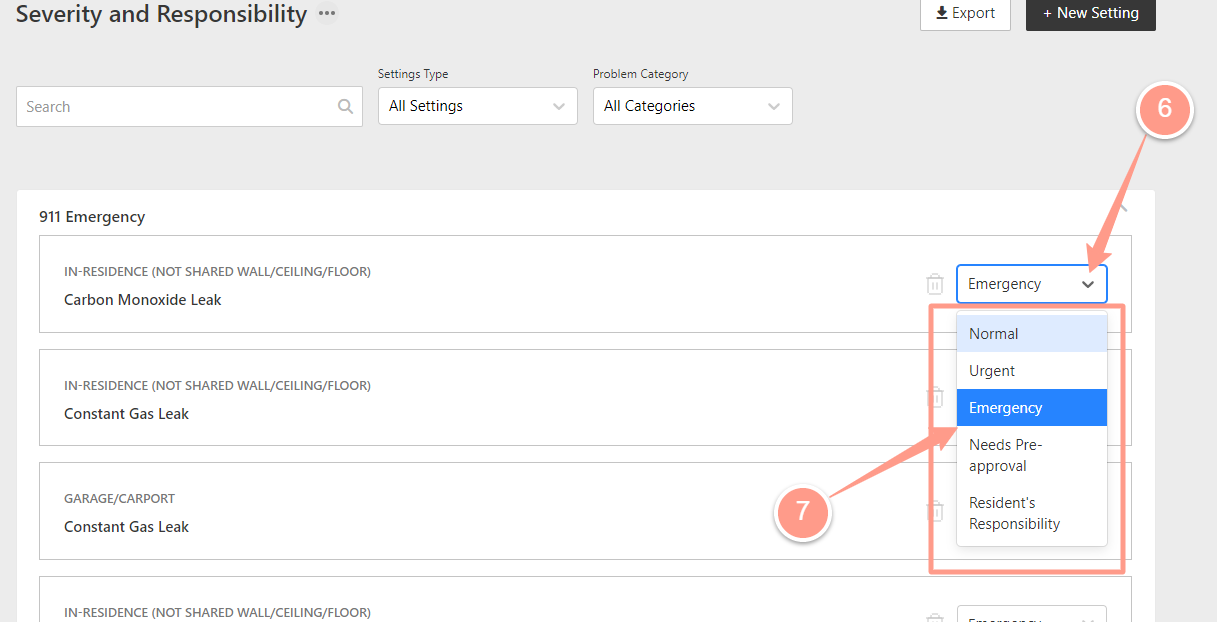Open the Carbon Monoxide Leak severity dropdown
The image size is (1217, 622).
1031,284
